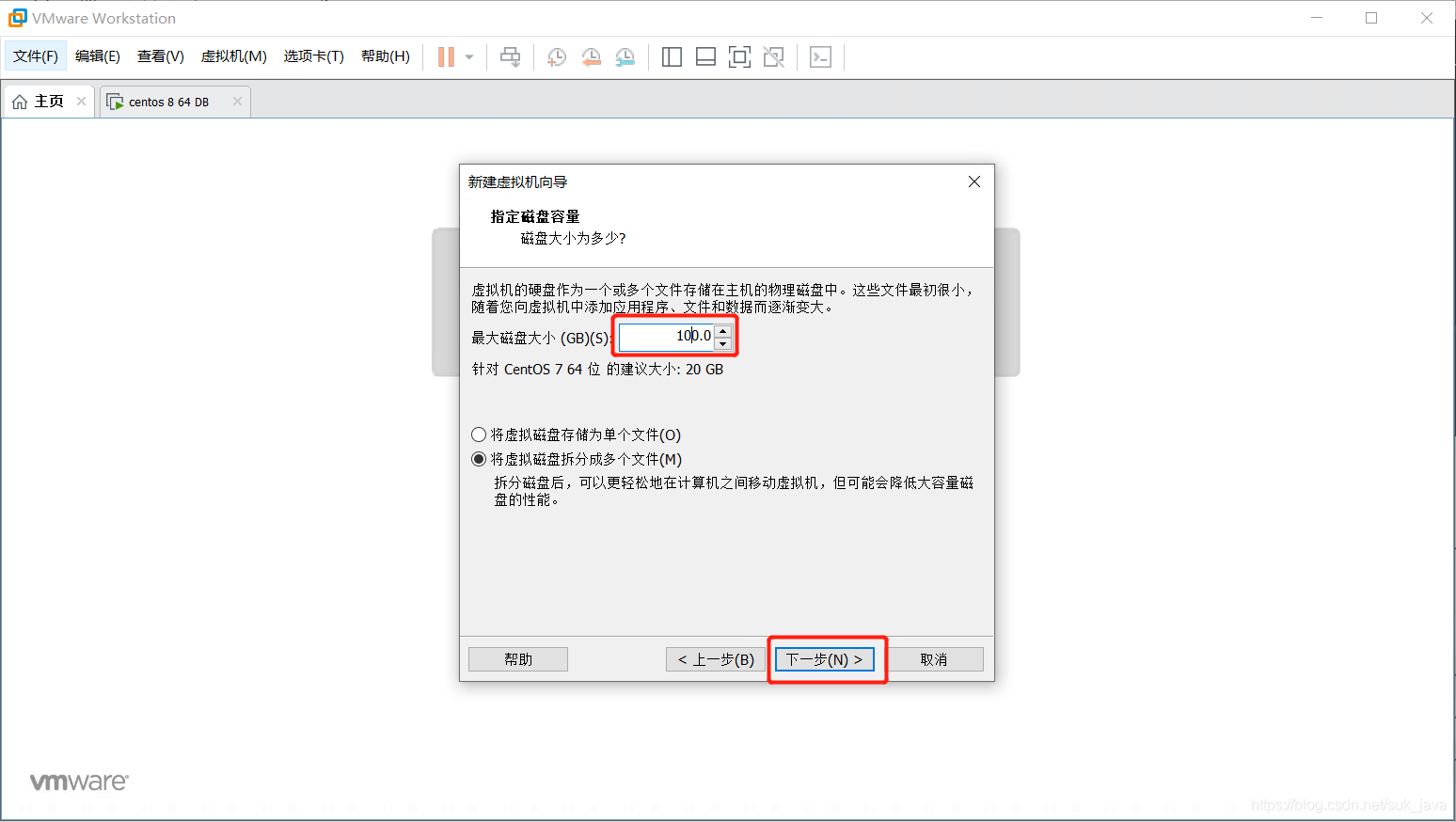1456x822 pixels.
Task: Show or hide the thumbnail bar
Action: tap(705, 56)
